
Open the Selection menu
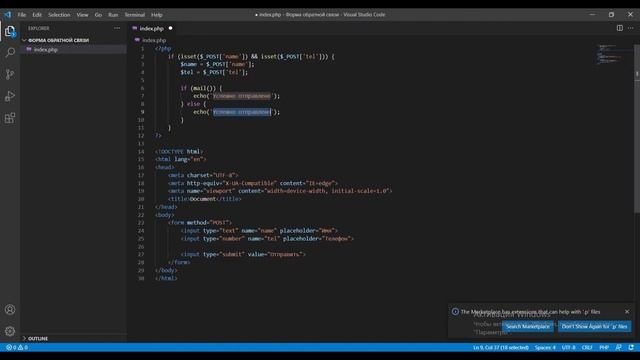coord(59,15)
